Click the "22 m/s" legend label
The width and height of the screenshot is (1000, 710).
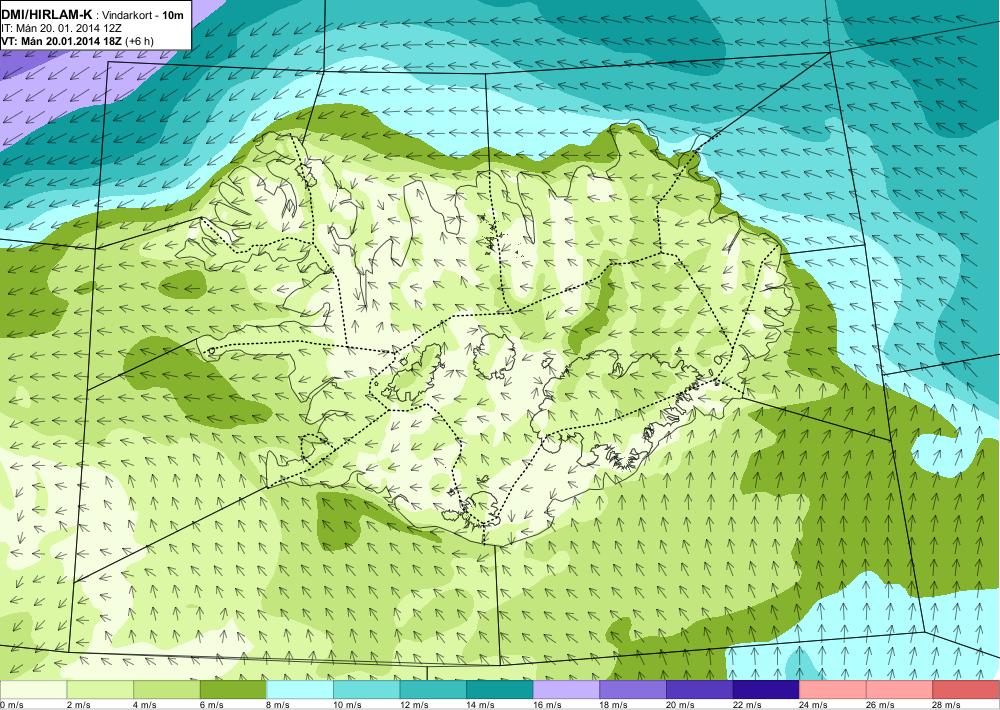point(747,705)
